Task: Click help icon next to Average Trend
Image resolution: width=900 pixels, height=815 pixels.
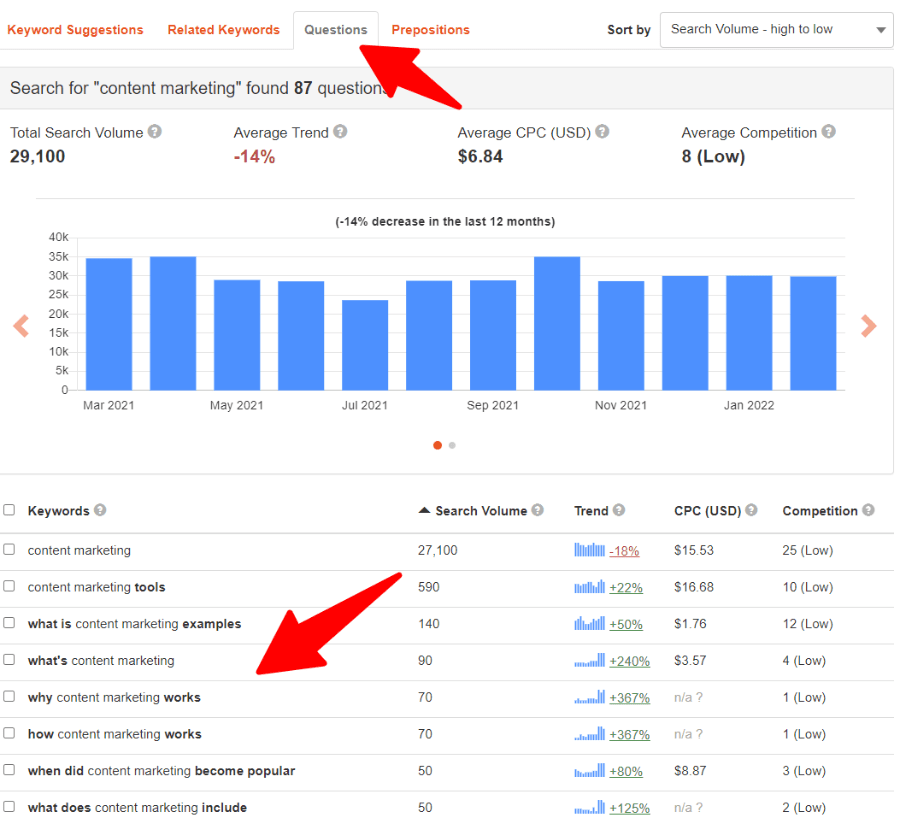Action: coord(340,132)
